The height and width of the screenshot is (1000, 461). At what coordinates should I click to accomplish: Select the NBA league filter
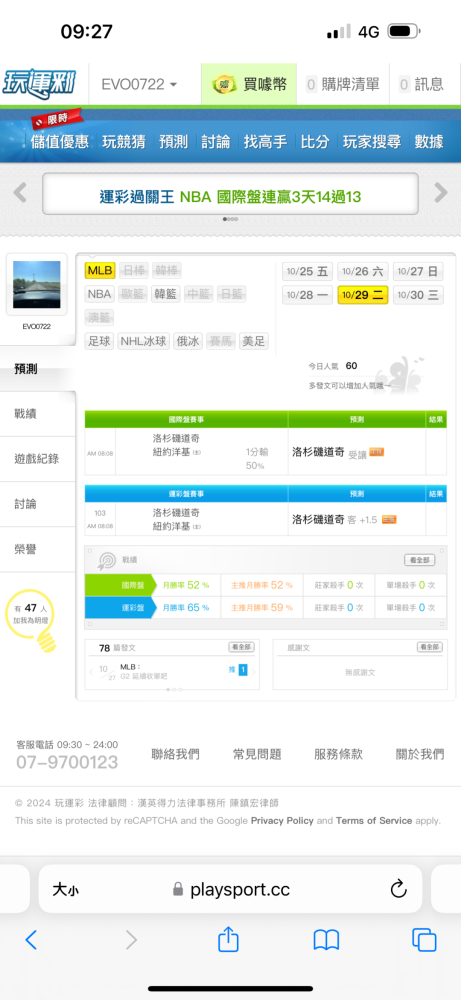coord(99,294)
